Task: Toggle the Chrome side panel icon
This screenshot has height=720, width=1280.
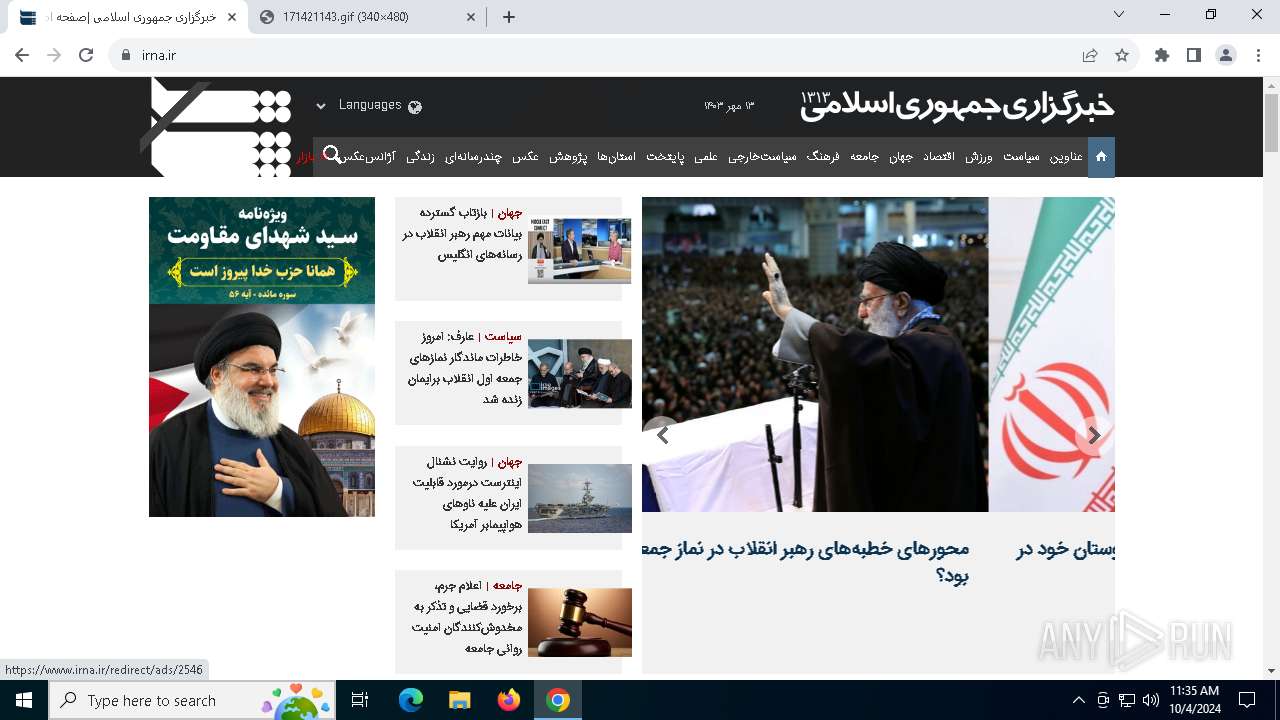Action: tap(1194, 55)
